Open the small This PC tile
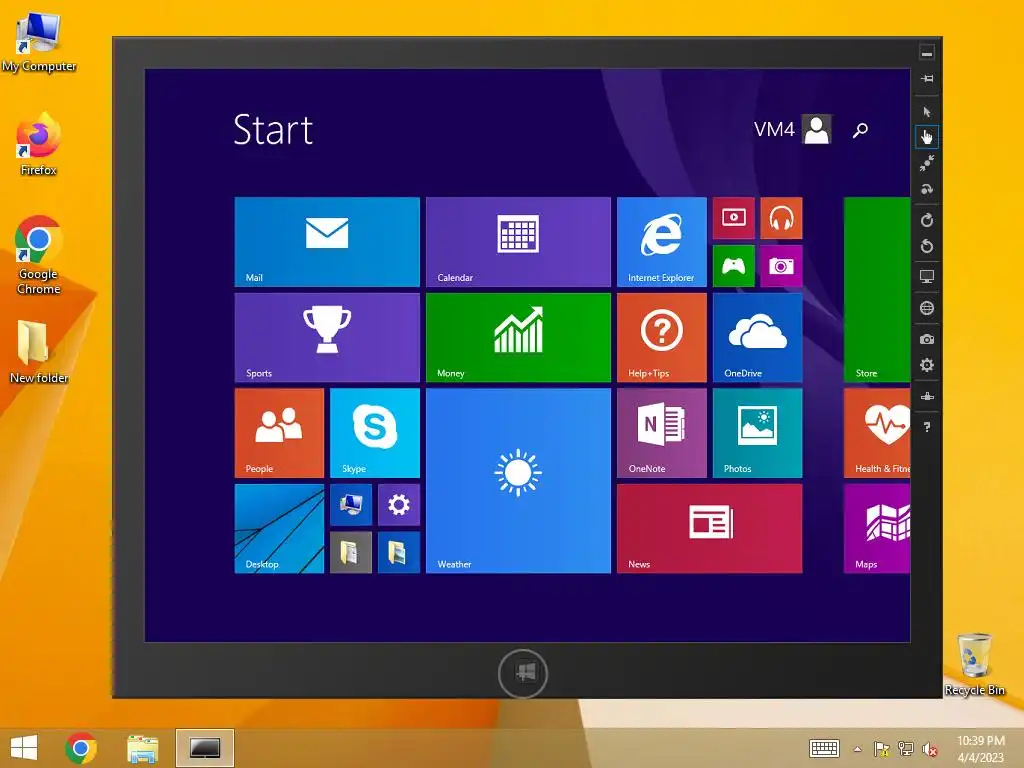Screen dimensions: 1024x768 pos(351,504)
